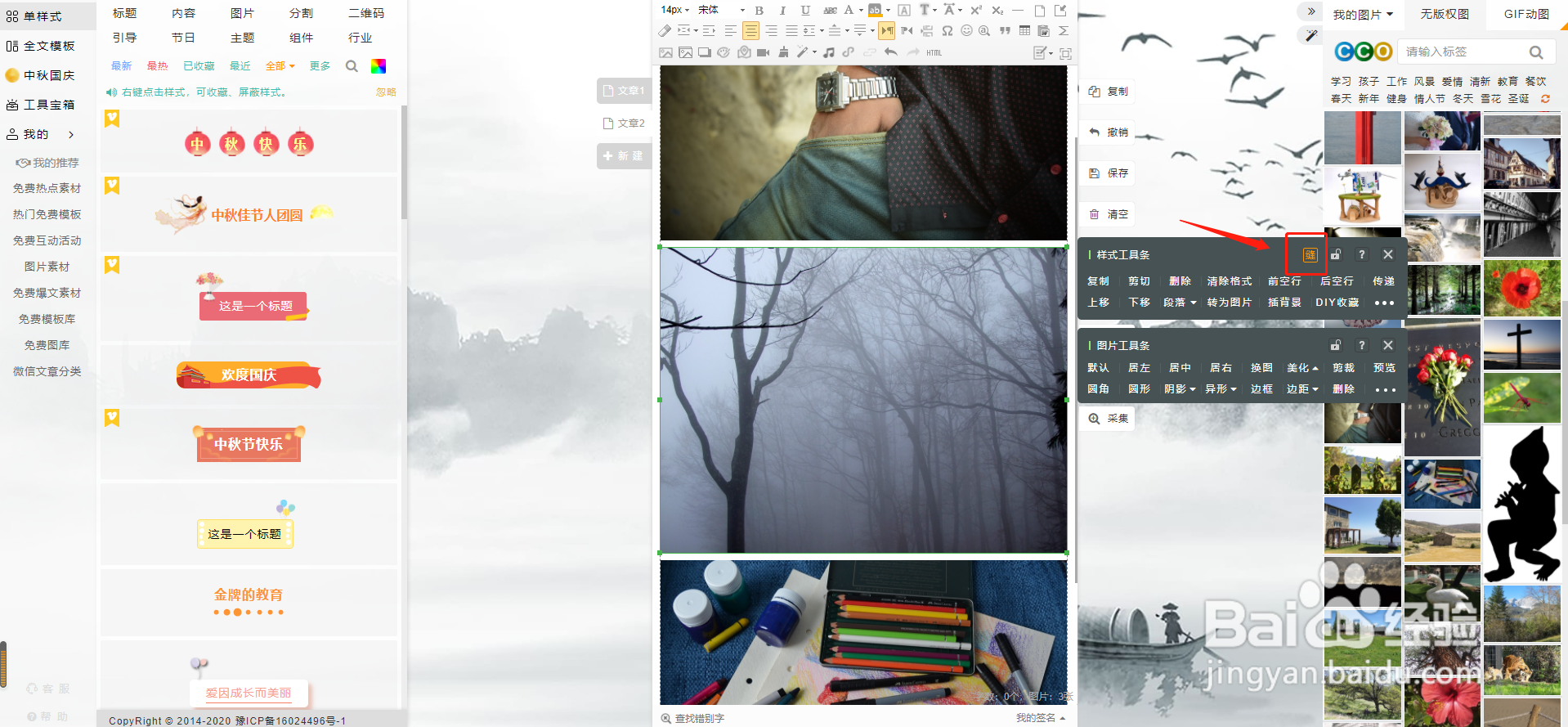The image size is (1568, 727).
Task: Refresh the tag list with orange icon
Action: 1545,99
